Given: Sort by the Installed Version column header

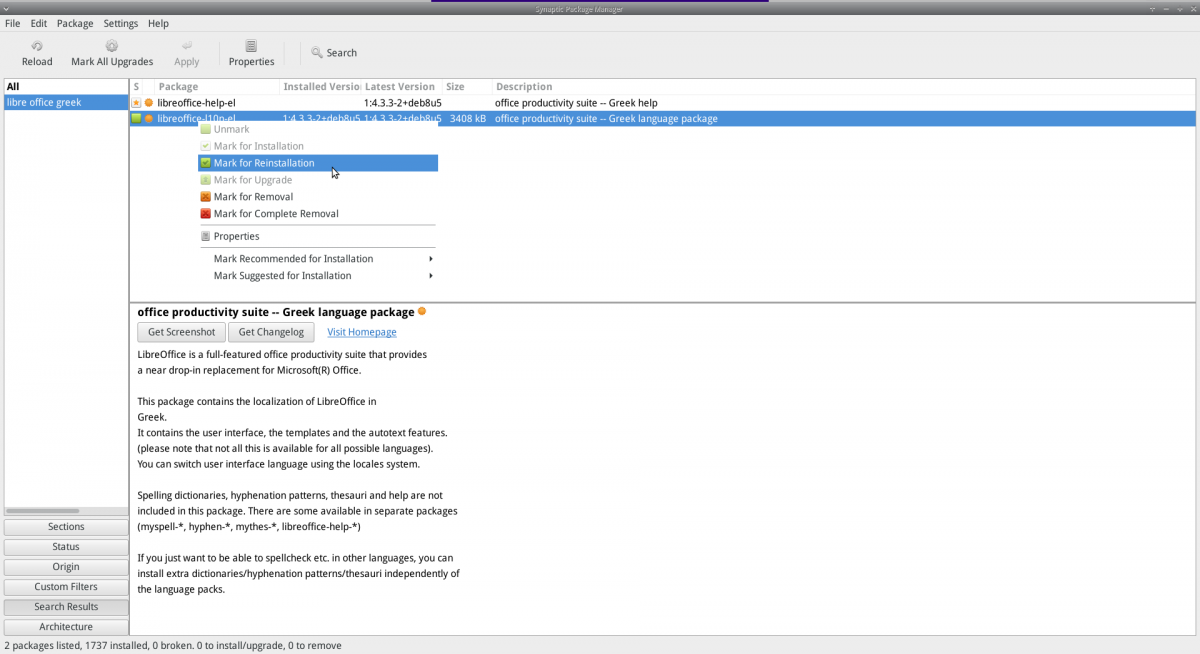Looking at the screenshot, I should pyautogui.click(x=321, y=87).
